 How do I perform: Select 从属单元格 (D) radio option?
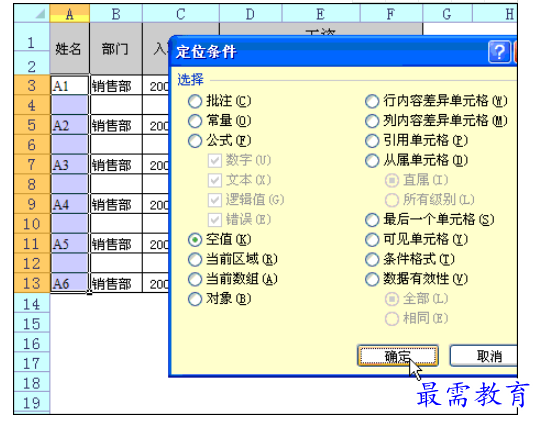tap(372, 161)
